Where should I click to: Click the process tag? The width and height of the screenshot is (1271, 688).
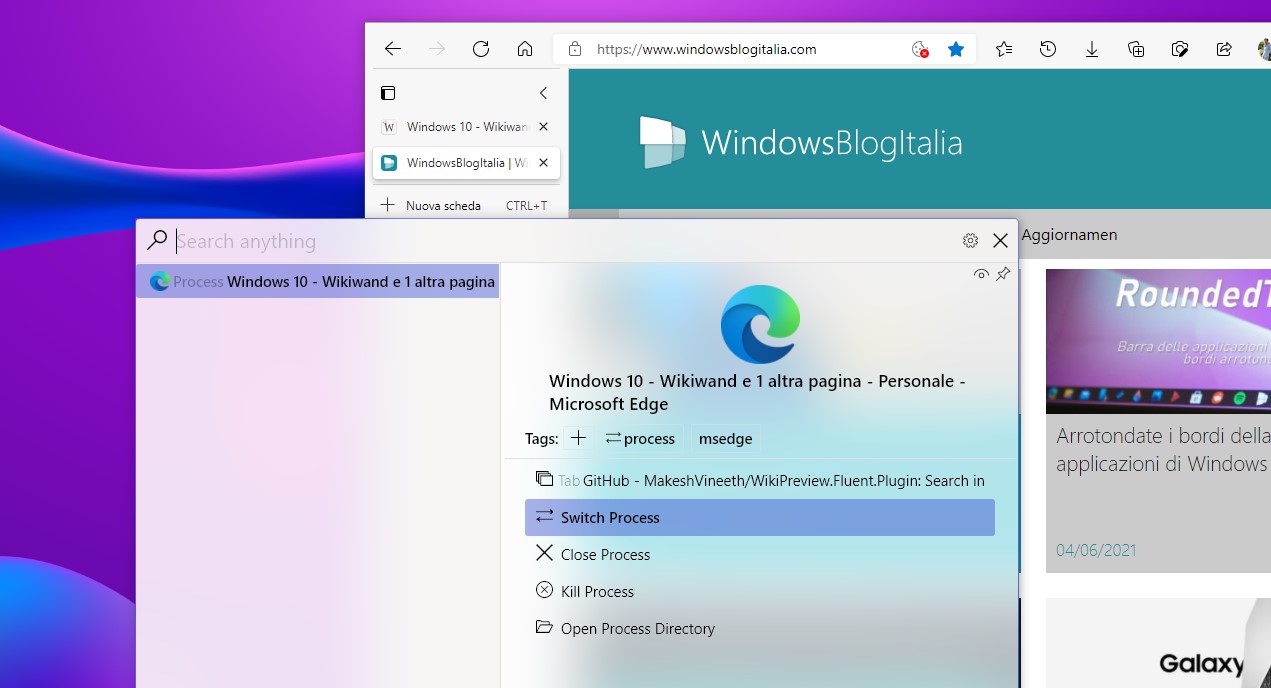tap(640, 438)
